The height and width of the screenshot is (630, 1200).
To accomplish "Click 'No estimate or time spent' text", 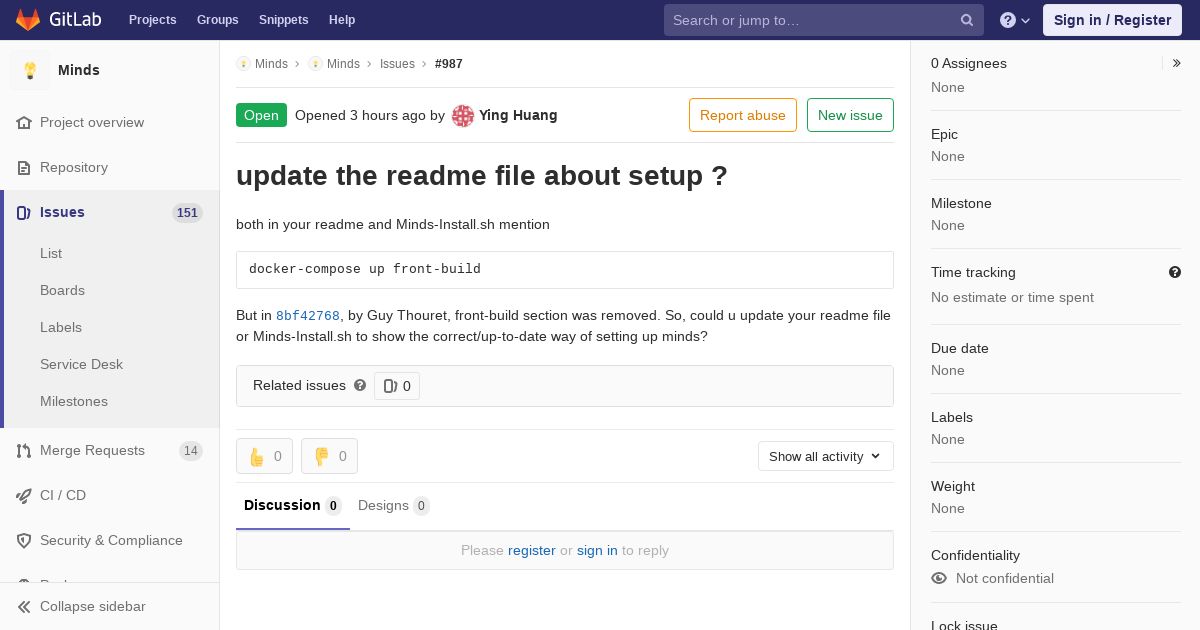I will point(1012,298).
